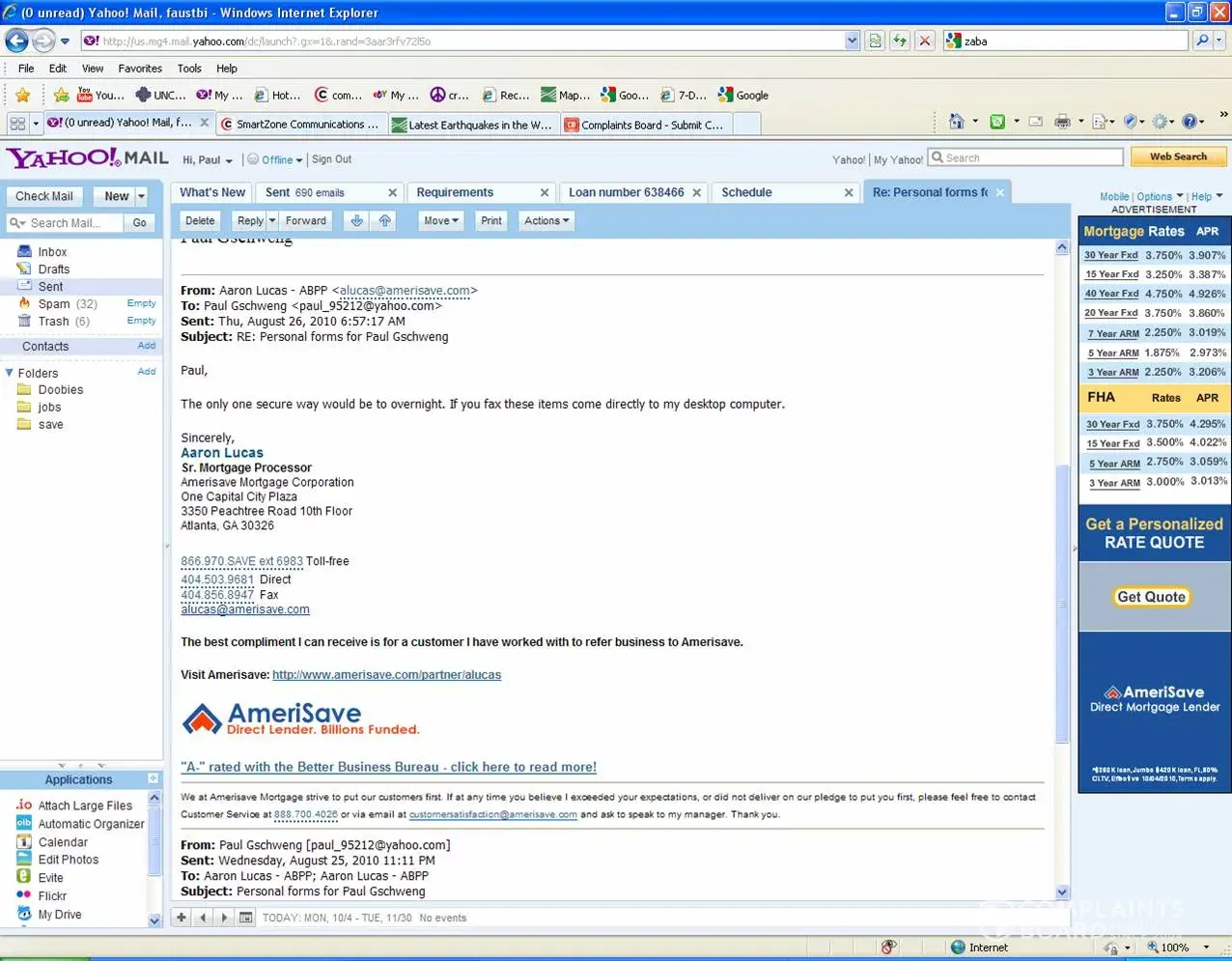Open the calendar view icon beside TODAY
1232x961 pixels.
pyautogui.click(x=246, y=918)
